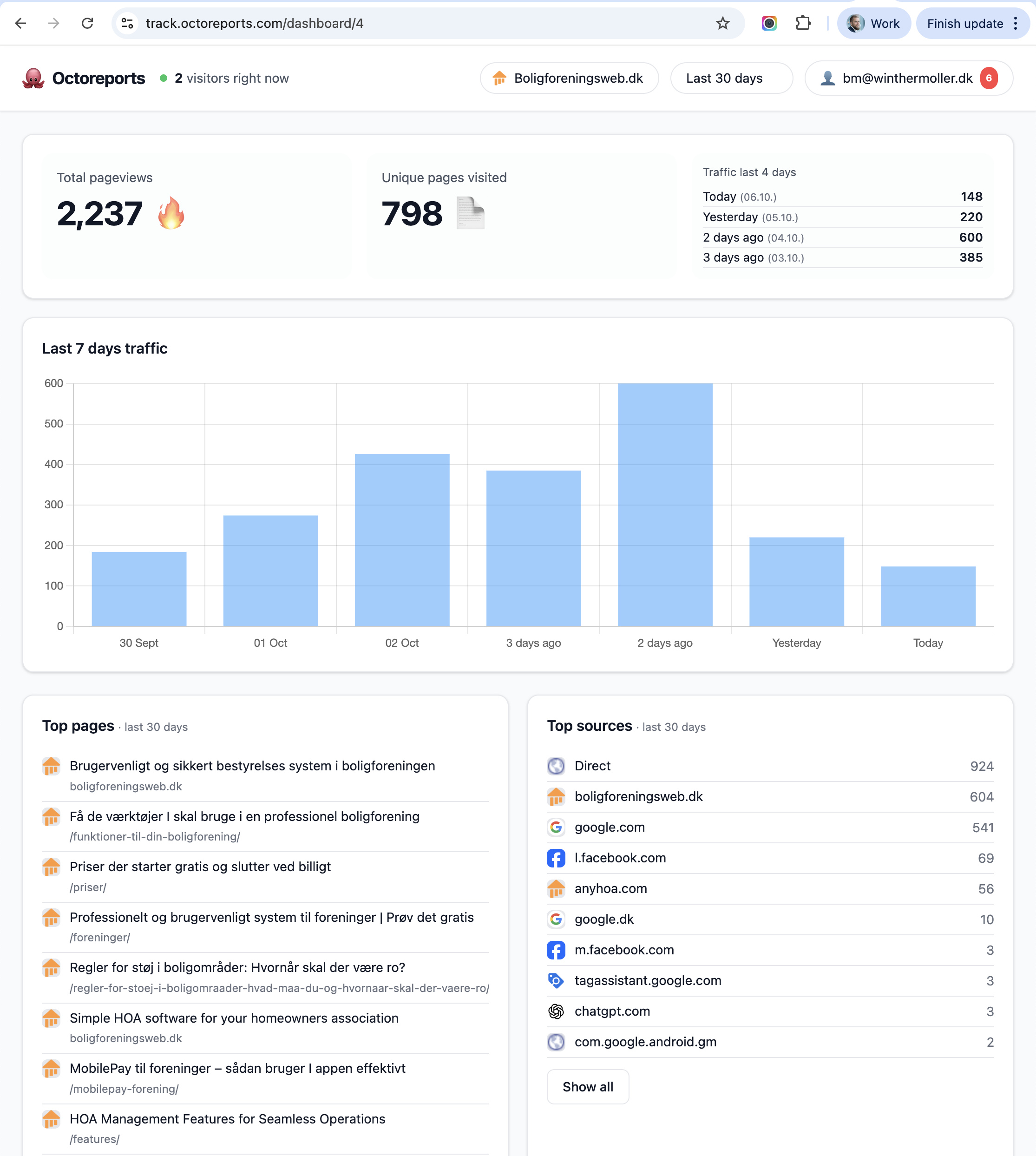Open the Work Chrome profile menu

click(x=874, y=23)
